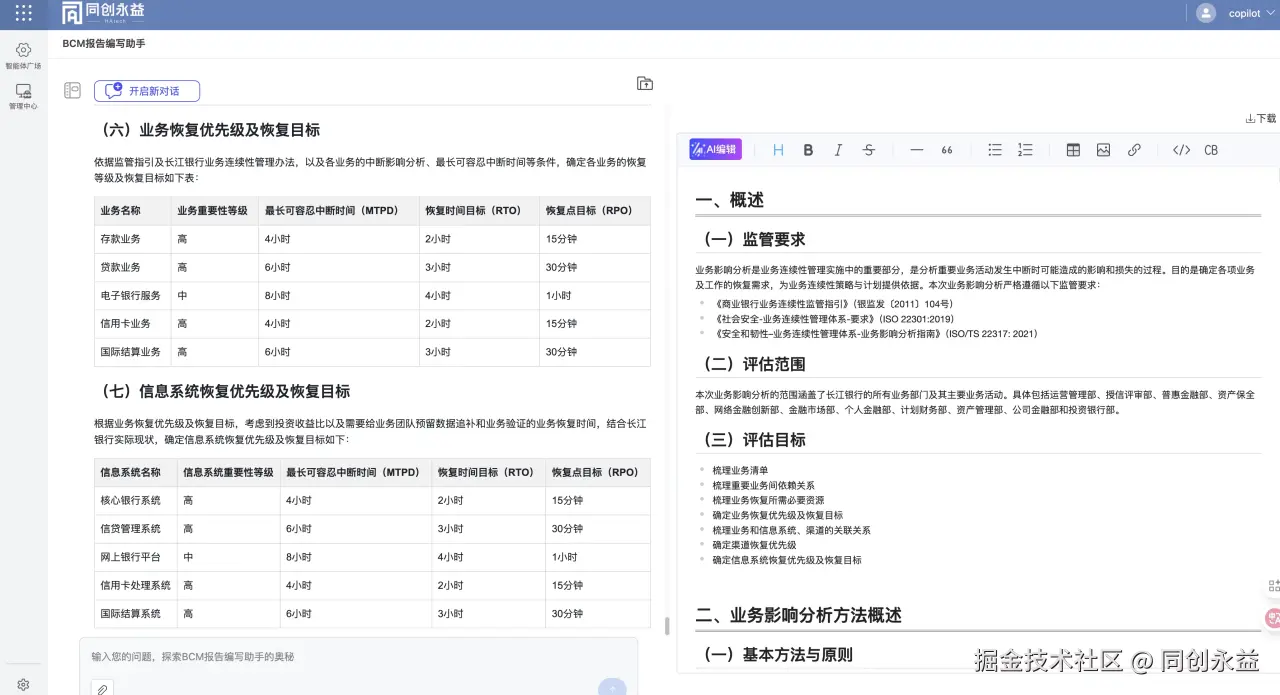Click the 贷款业务 table cell
The image size is (1280, 695).
pos(132,267)
